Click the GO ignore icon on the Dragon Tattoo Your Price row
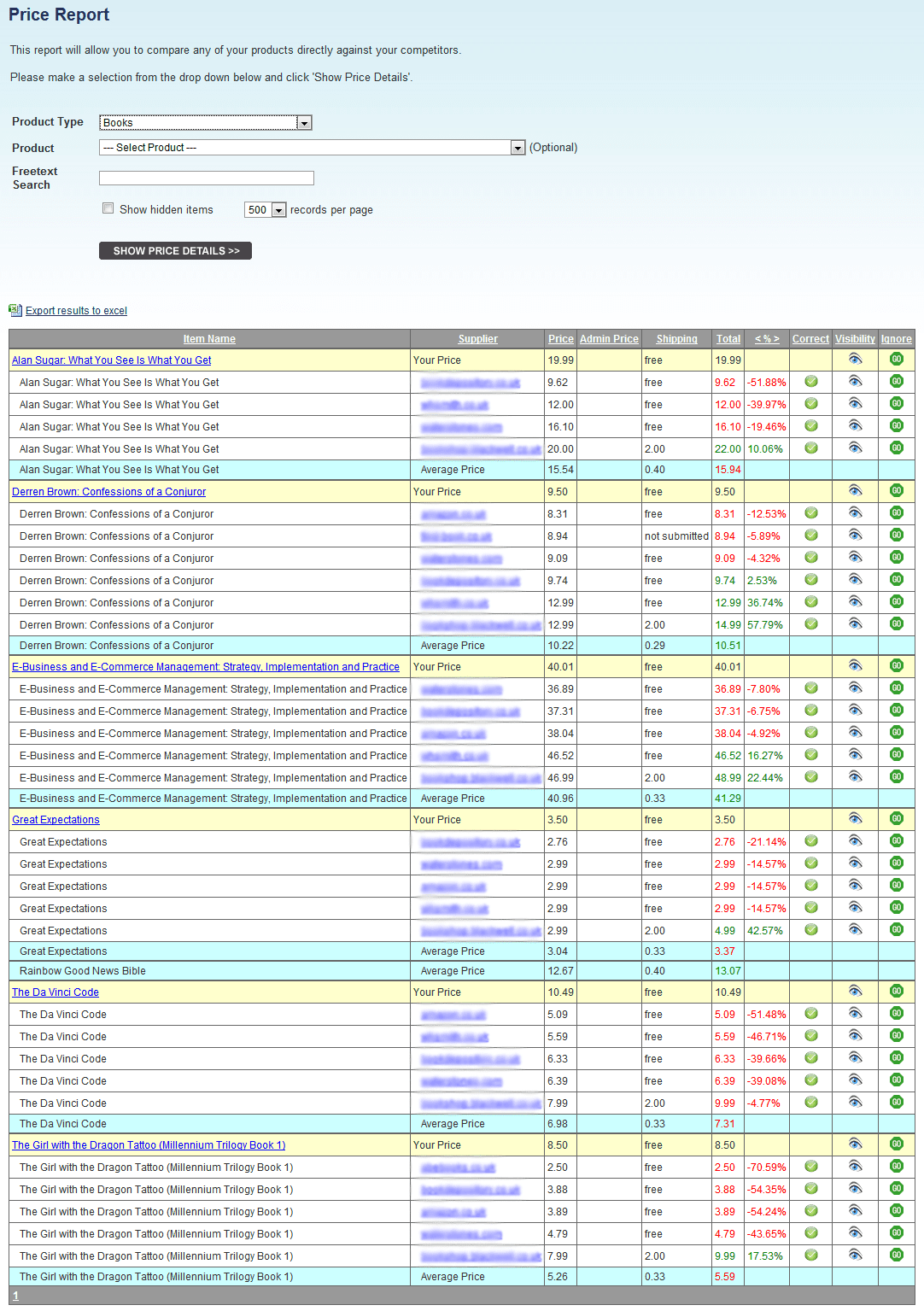Screen dimensions: 924x1311 (x=897, y=1144)
